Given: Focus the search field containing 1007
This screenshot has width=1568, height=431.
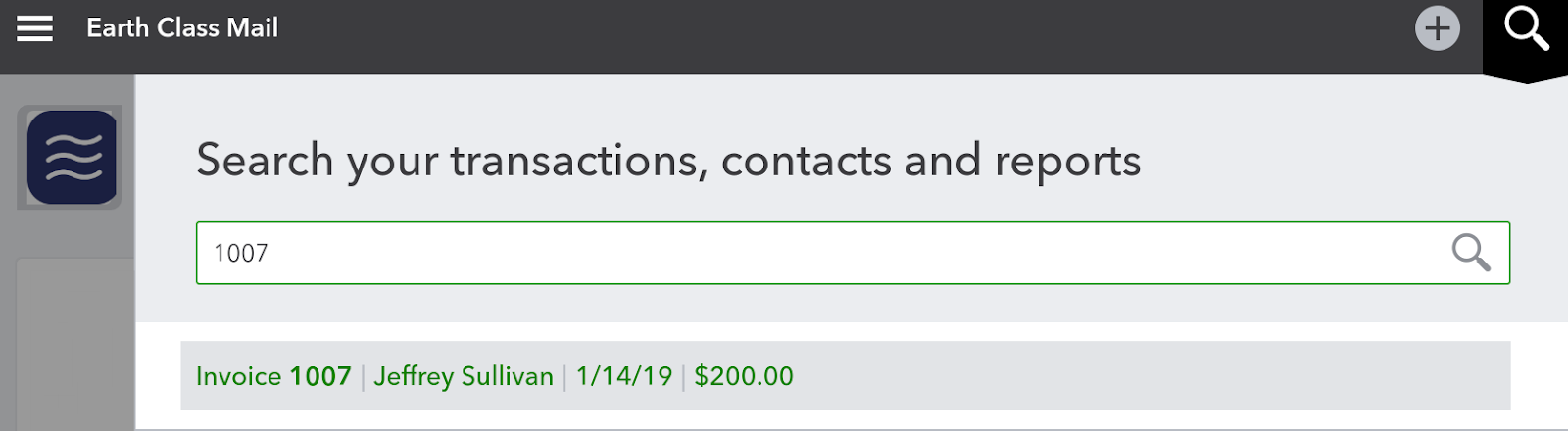Looking at the screenshot, I should pos(853,253).
